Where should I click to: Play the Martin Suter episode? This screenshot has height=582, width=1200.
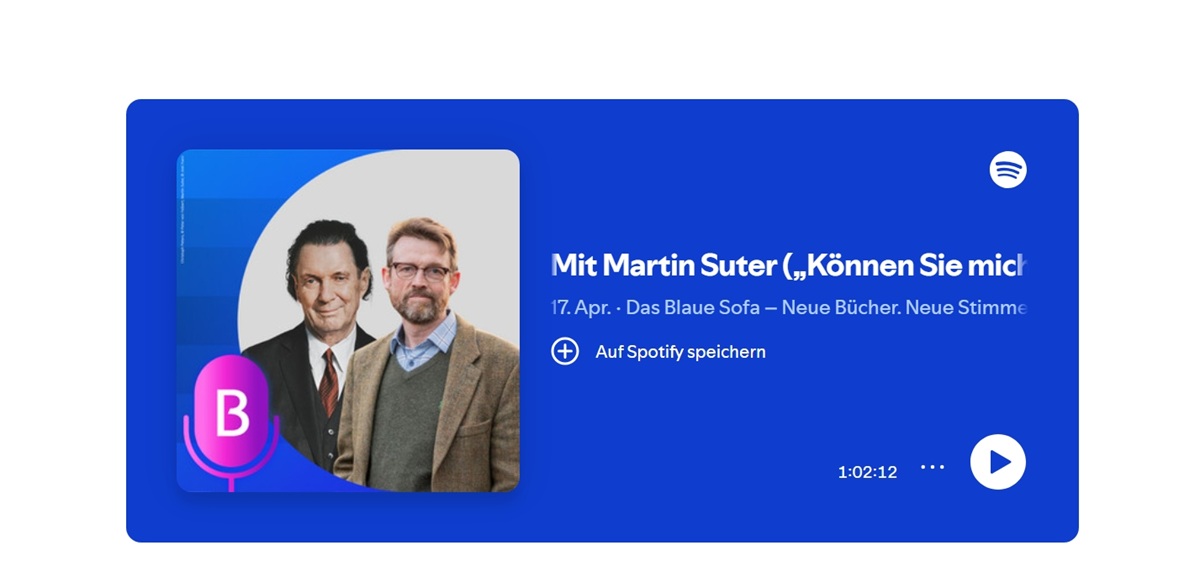pos(998,462)
